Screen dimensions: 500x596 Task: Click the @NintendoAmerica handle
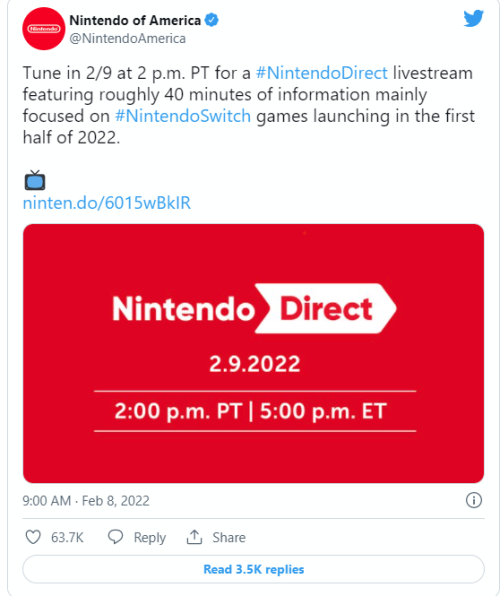point(127,38)
